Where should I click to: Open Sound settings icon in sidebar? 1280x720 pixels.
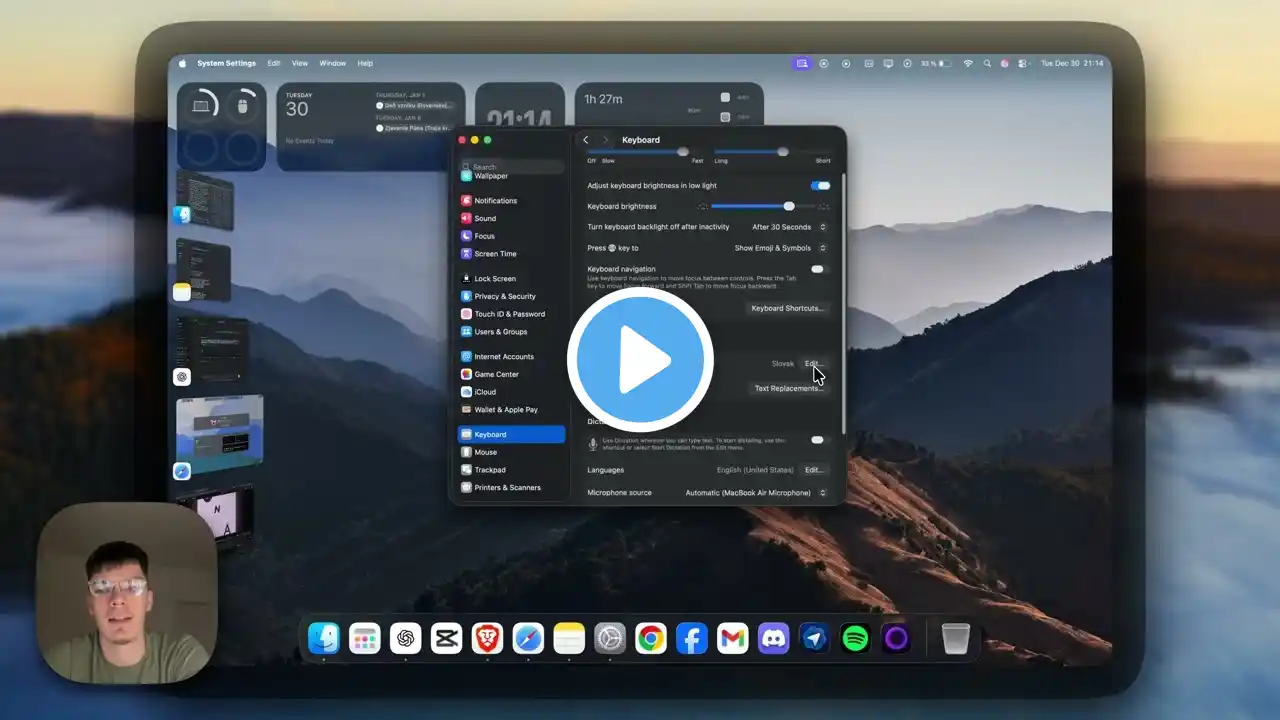[466, 218]
